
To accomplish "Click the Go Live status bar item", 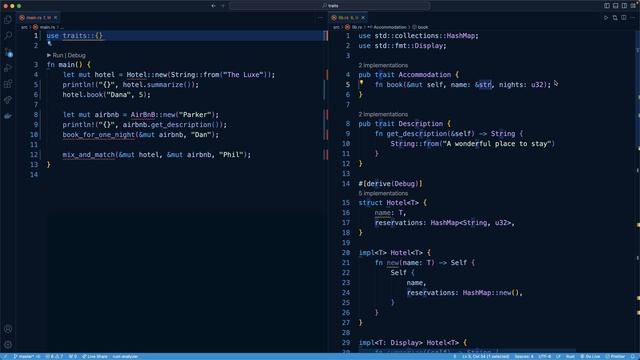I will point(590,356).
